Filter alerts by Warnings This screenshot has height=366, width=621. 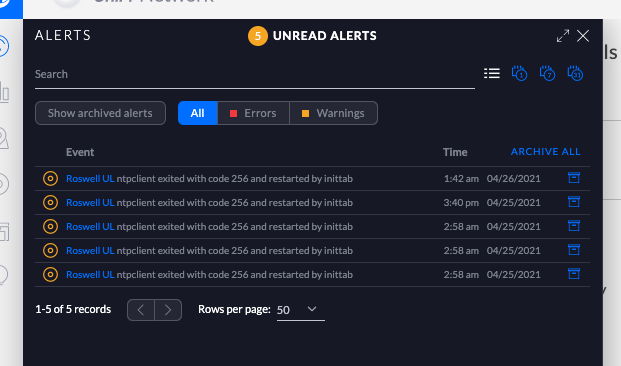point(333,113)
